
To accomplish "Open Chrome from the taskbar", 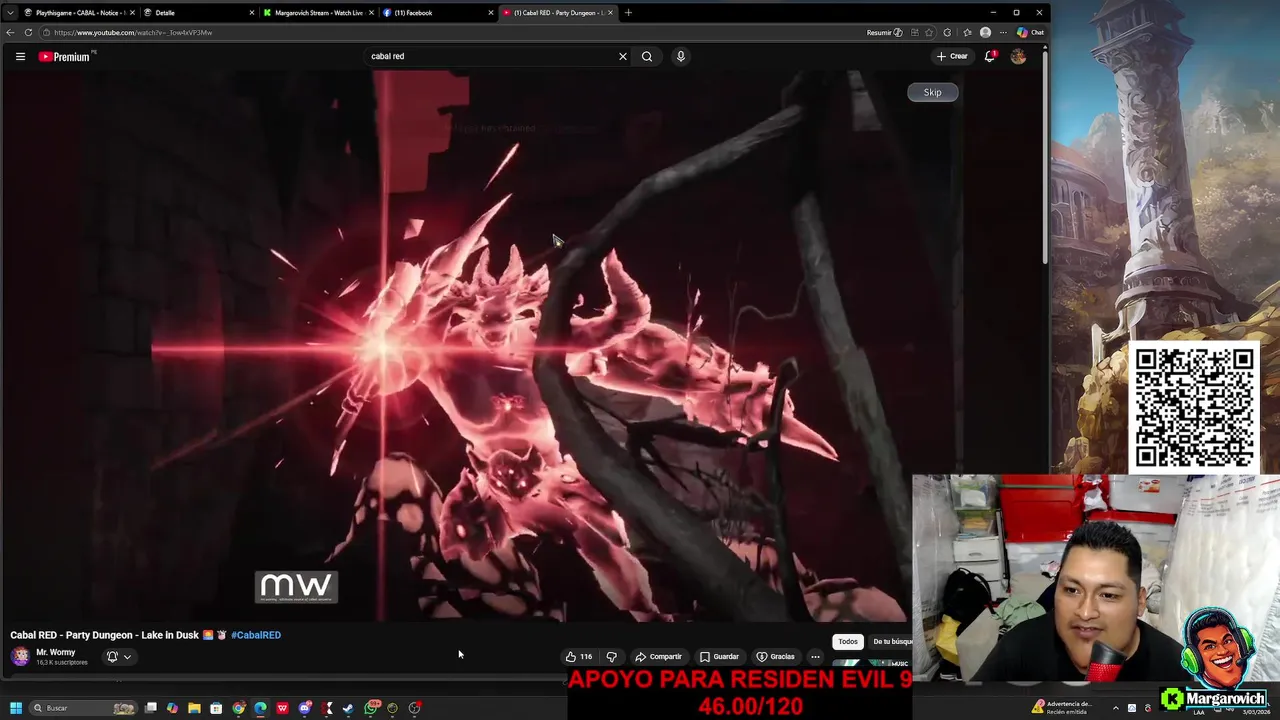I will 239,708.
